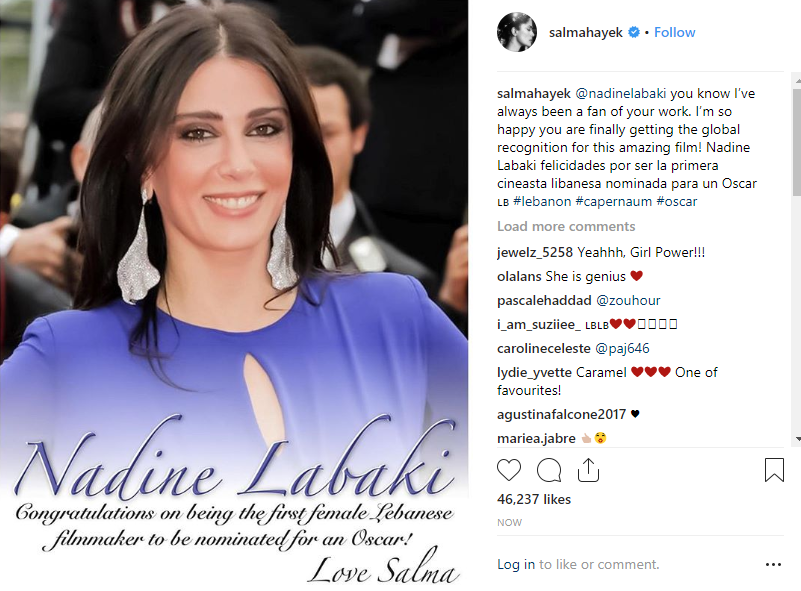Open salmahayek's profile picture avatar
The height and width of the screenshot is (591, 801).
(517, 32)
